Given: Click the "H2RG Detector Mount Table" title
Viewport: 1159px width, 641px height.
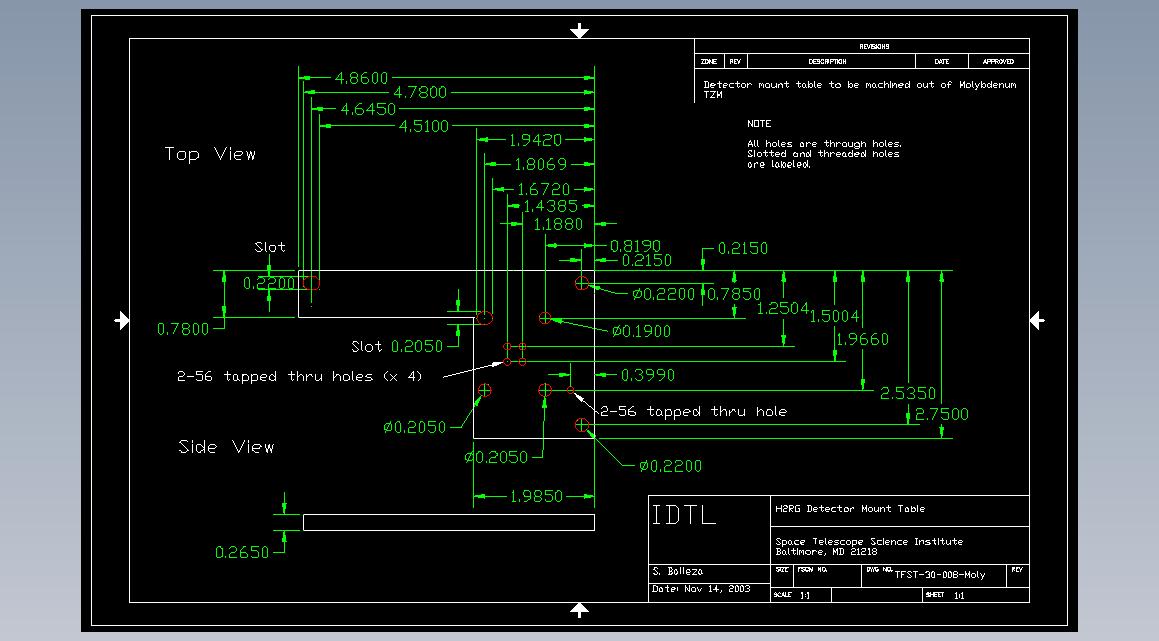Looking at the screenshot, I should 850,509.
